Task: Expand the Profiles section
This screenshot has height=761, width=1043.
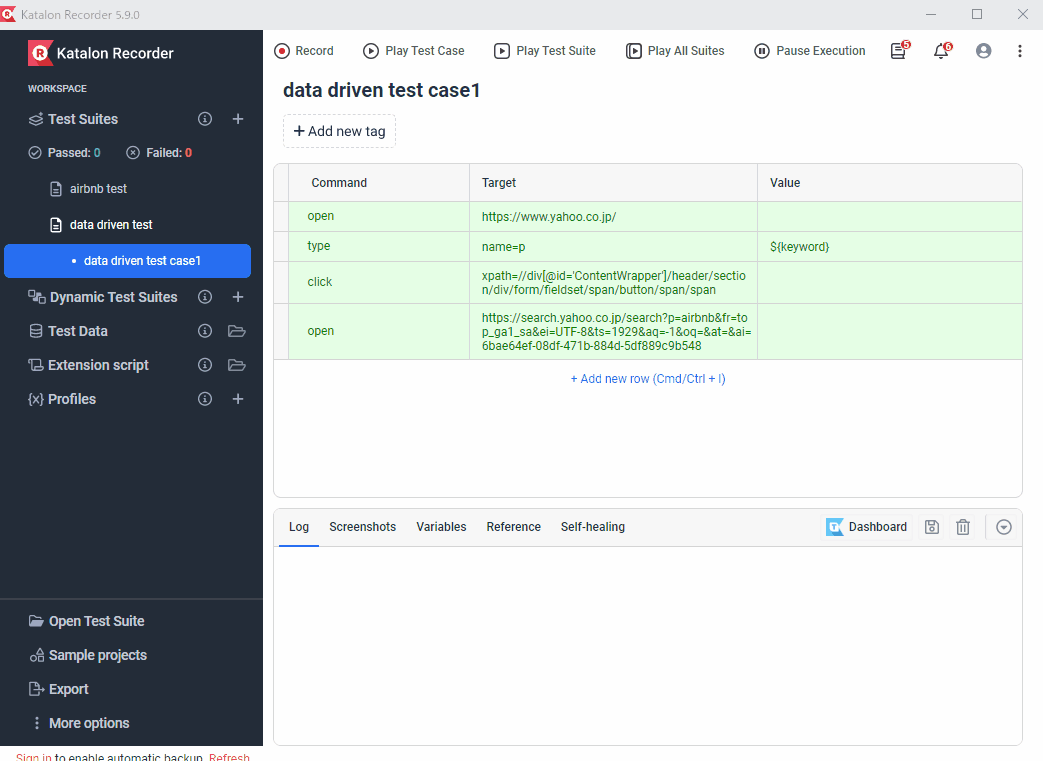Action: click(x=71, y=398)
